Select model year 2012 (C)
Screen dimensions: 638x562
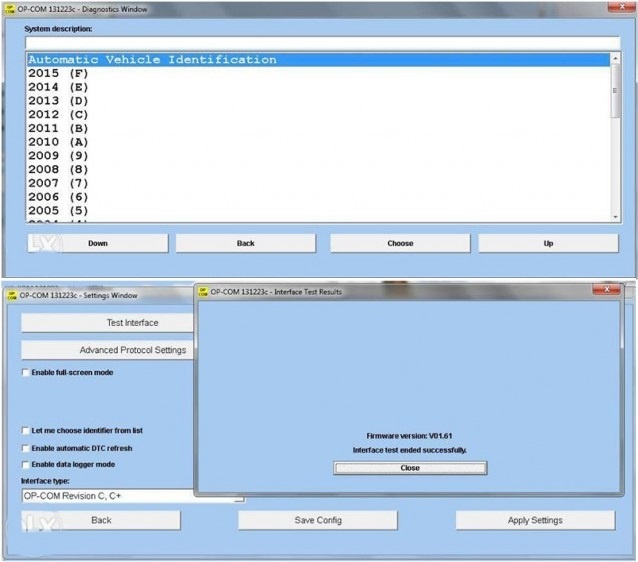(58, 115)
